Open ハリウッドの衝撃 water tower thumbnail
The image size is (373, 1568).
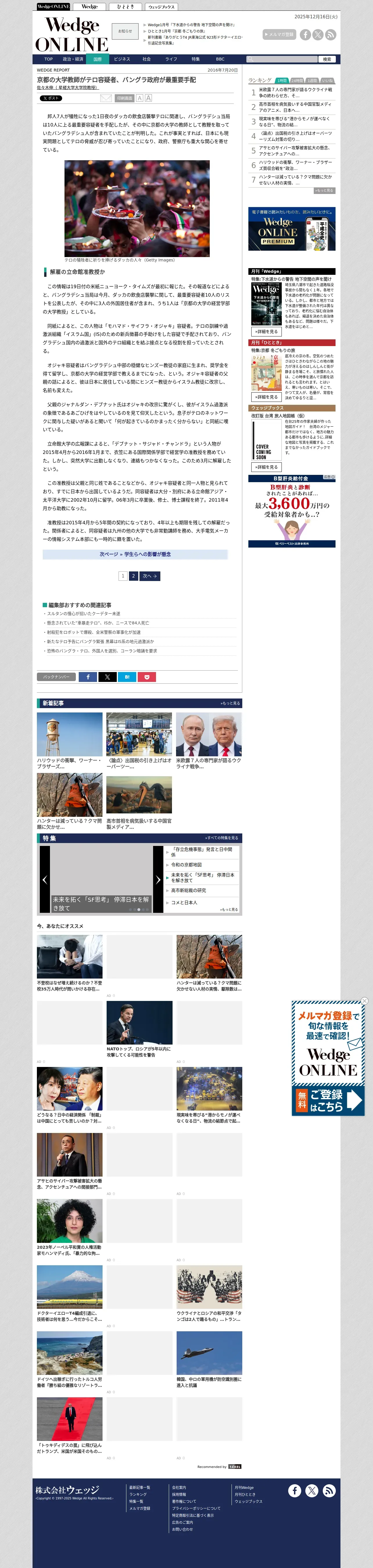point(69,734)
